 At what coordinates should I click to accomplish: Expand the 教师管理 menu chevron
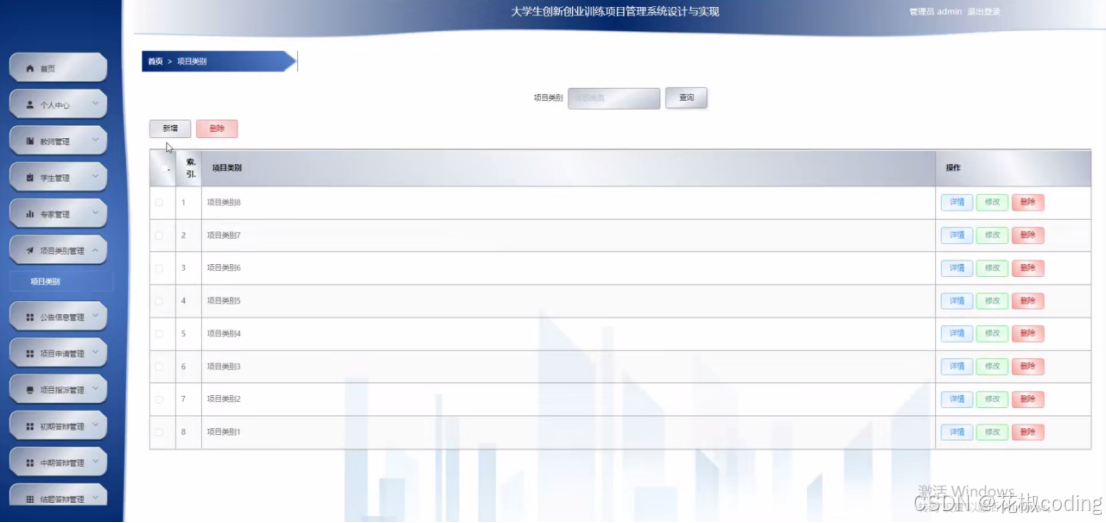coord(95,140)
